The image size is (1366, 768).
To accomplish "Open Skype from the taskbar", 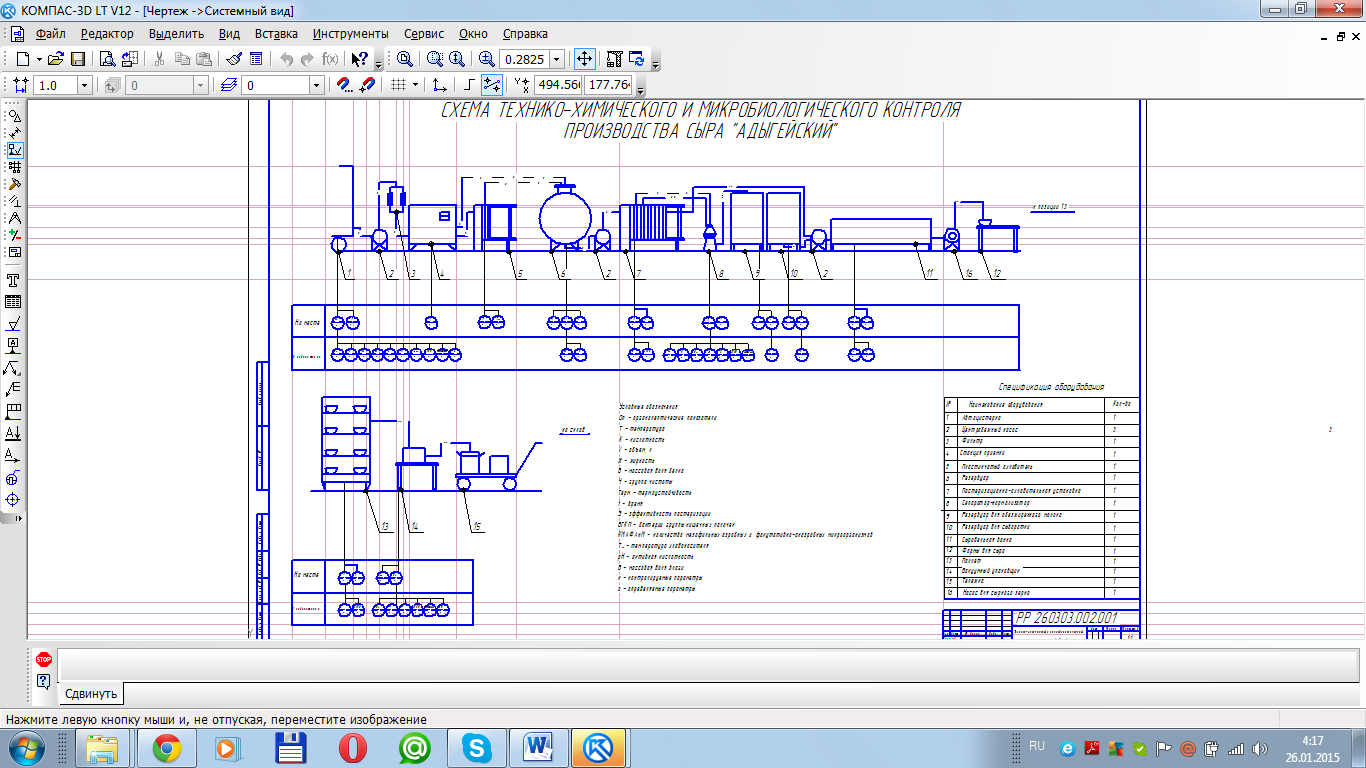I will click(x=475, y=747).
